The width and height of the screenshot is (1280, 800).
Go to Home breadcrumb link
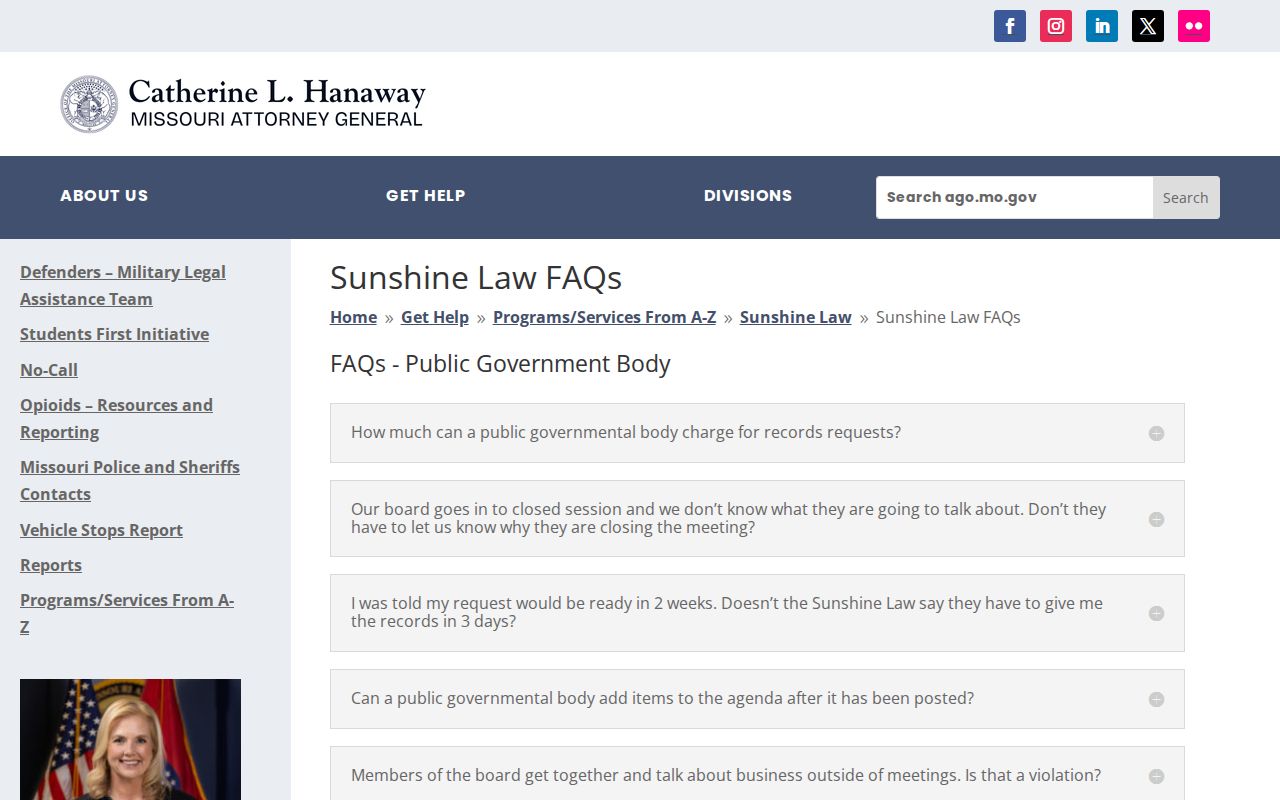click(353, 317)
